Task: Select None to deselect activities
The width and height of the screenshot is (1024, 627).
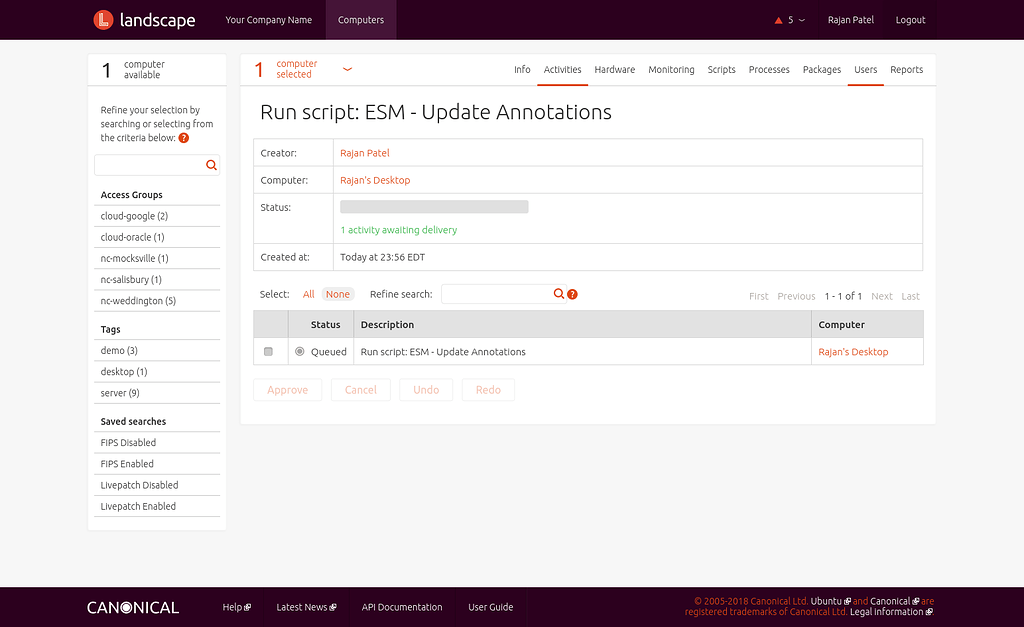Action: 338,294
